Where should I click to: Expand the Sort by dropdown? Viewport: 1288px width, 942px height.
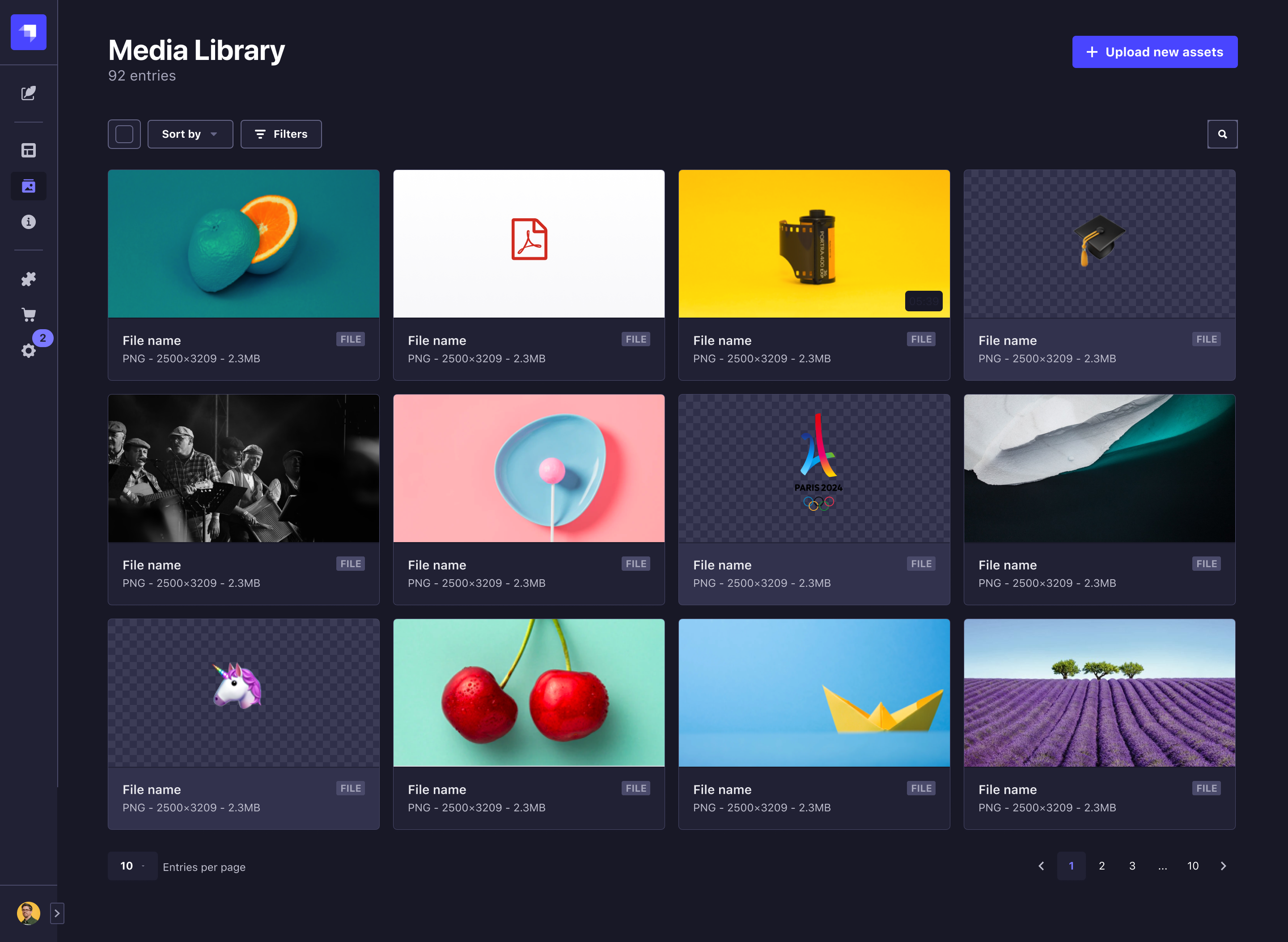coord(190,134)
